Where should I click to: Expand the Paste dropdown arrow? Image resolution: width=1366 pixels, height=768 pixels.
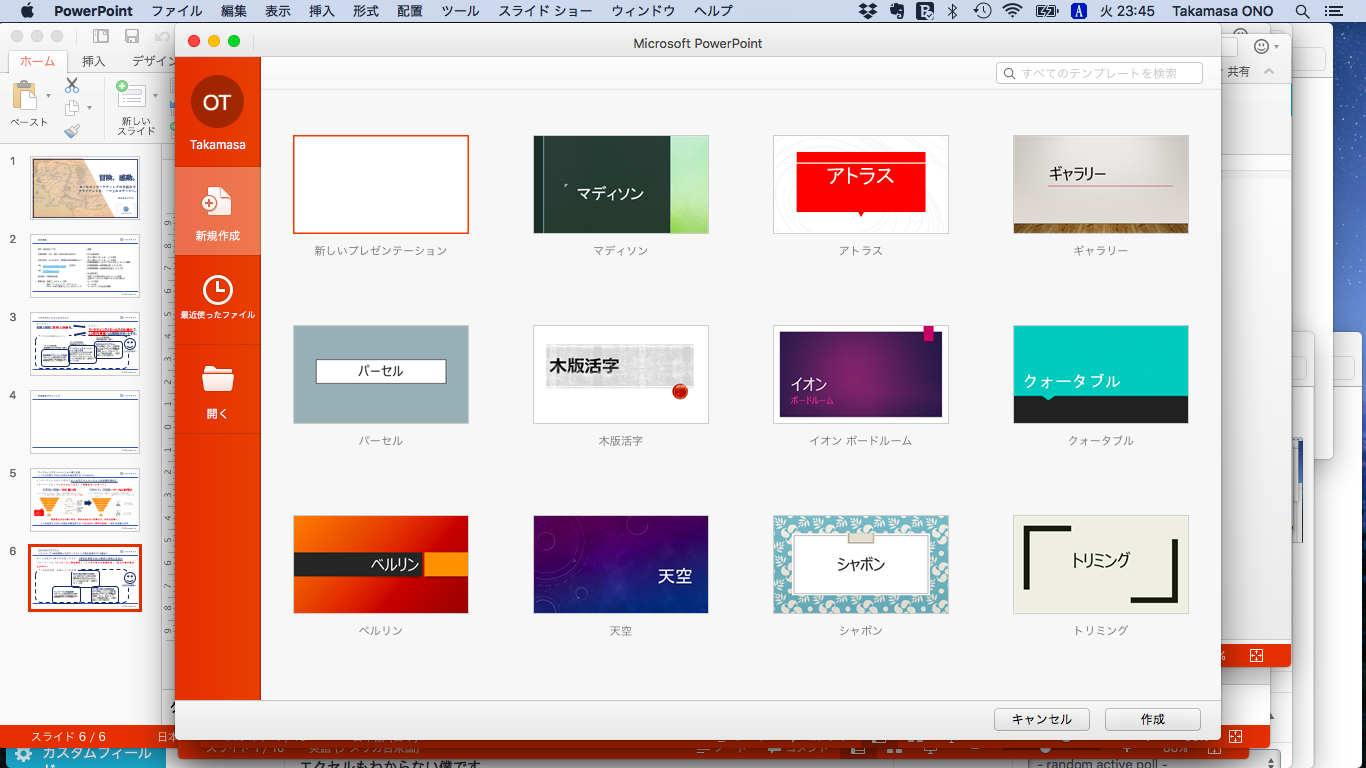click(48, 96)
